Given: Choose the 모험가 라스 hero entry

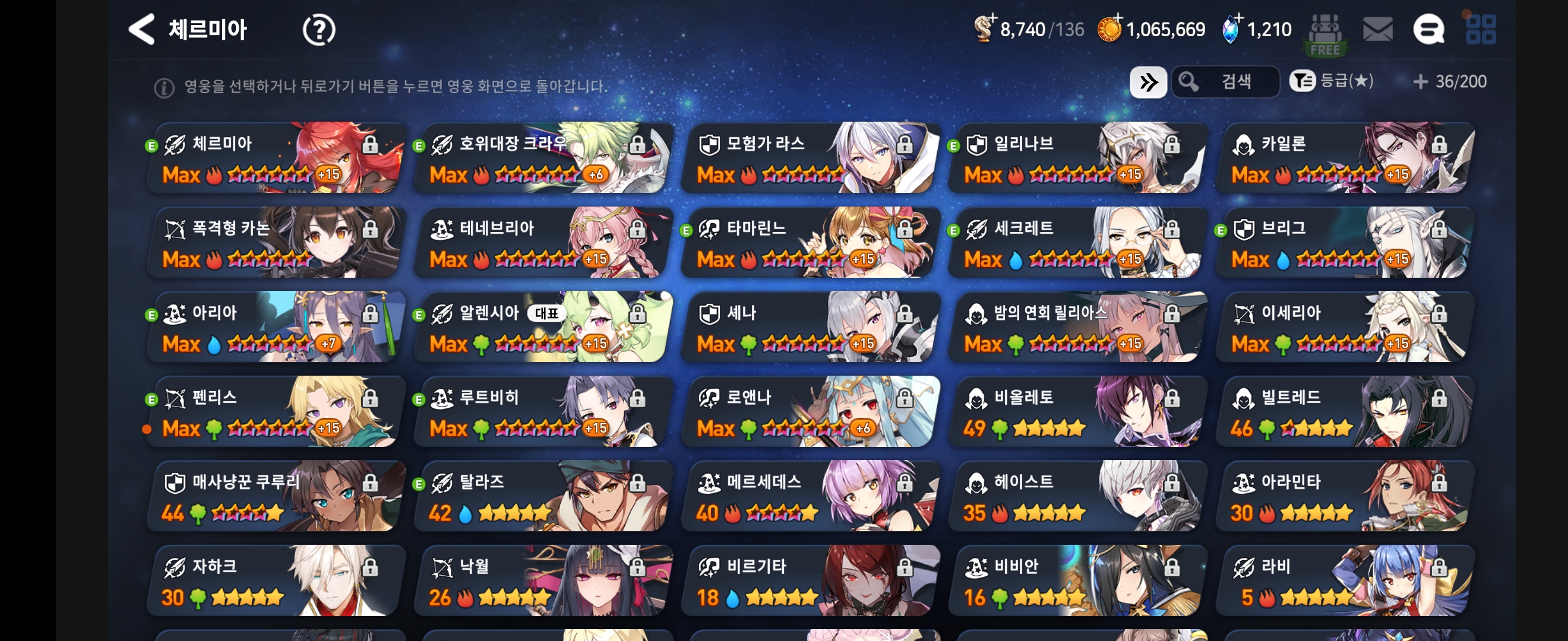Looking at the screenshot, I should pyautogui.click(x=811, y=157).
